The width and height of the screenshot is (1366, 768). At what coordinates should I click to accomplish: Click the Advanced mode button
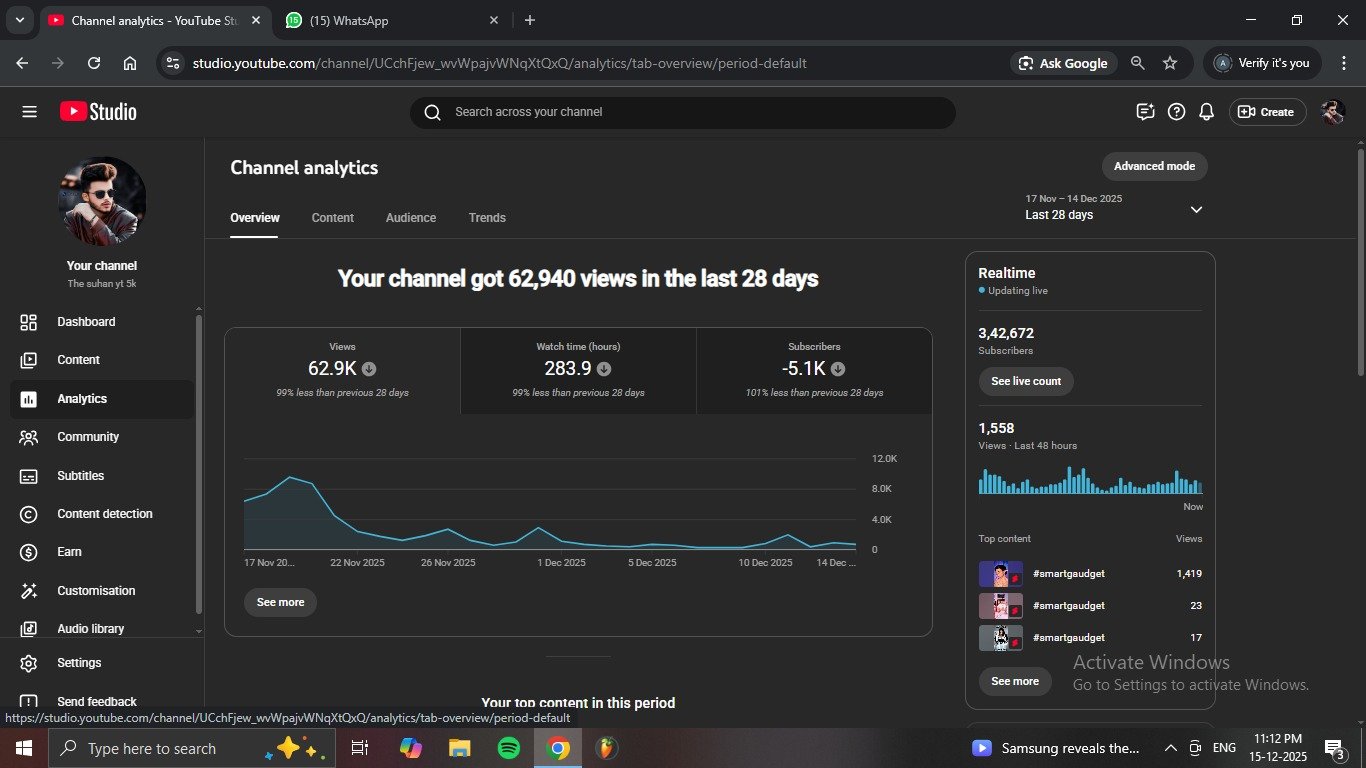coord(1154,166)
